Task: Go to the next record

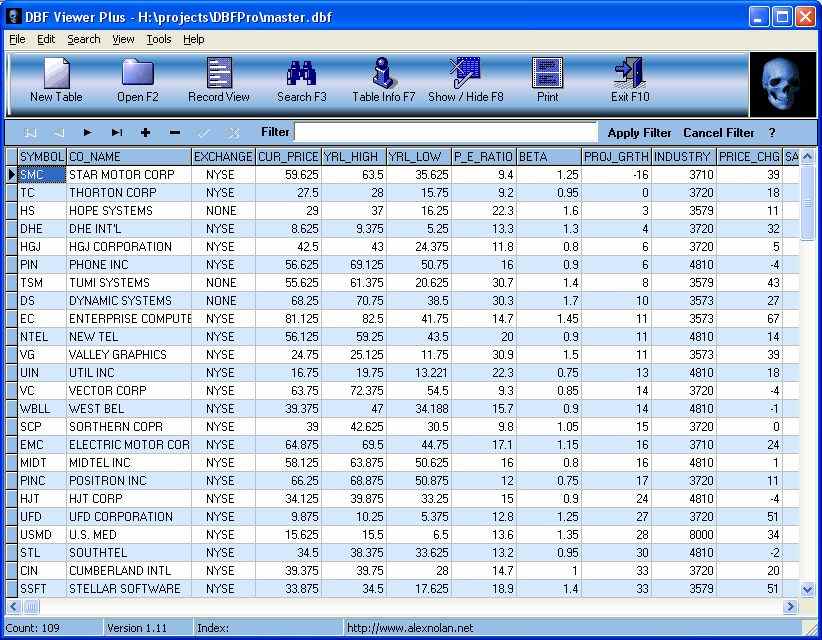Action: [88, 133]
